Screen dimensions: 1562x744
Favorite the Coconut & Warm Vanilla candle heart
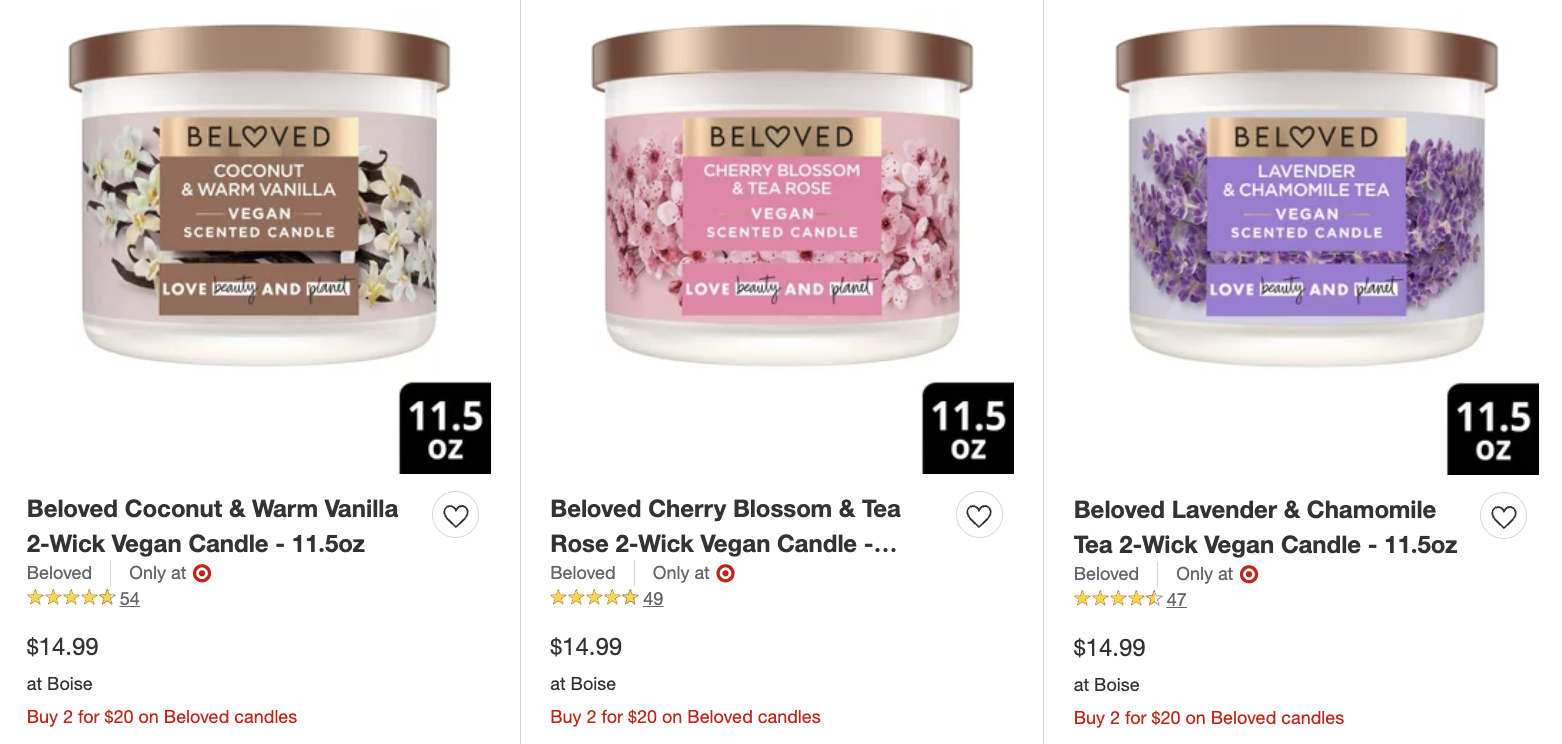pyautogui.click(x=455, y=516)
